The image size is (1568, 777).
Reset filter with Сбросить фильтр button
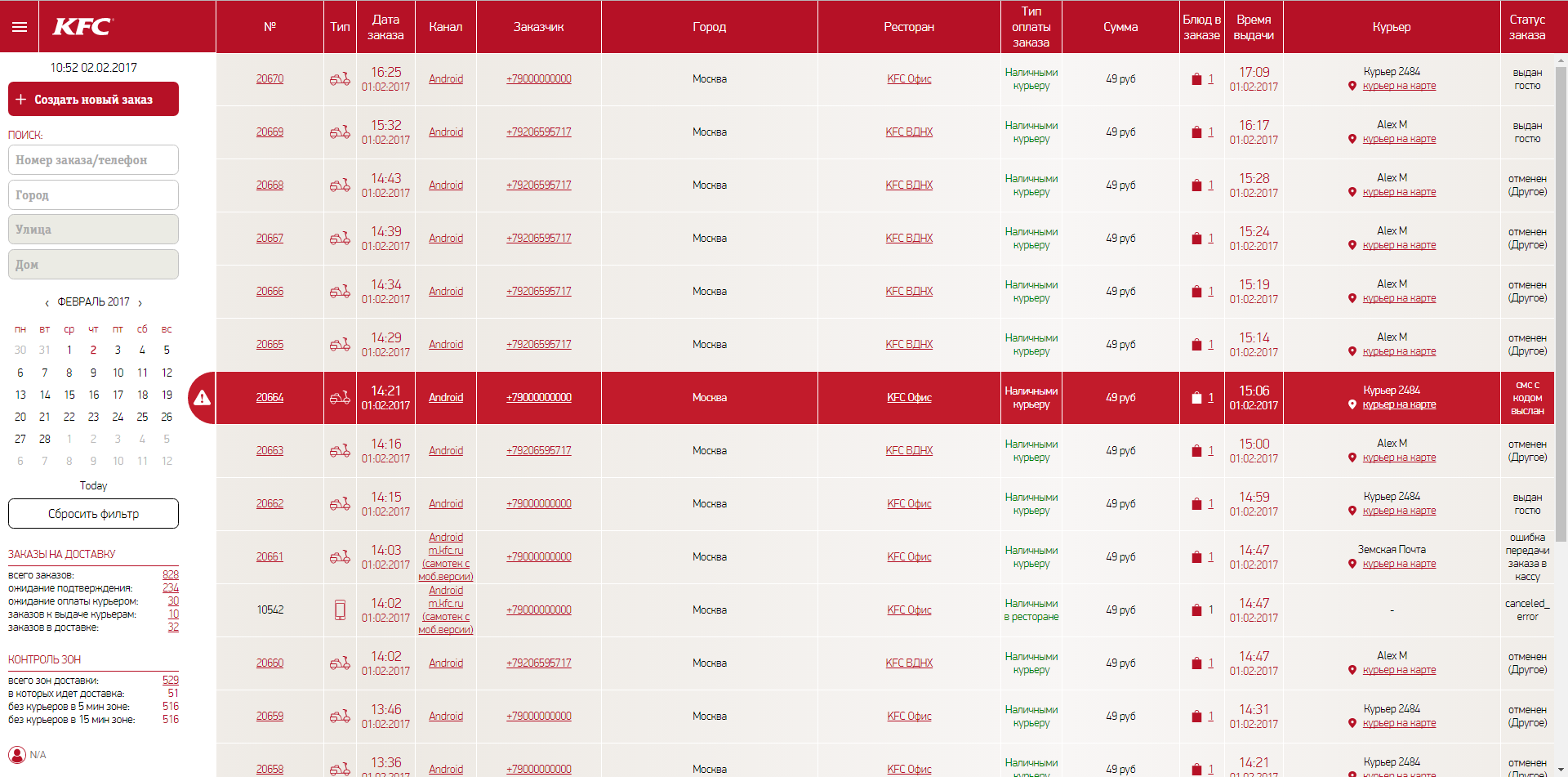(x=93, y=514)
